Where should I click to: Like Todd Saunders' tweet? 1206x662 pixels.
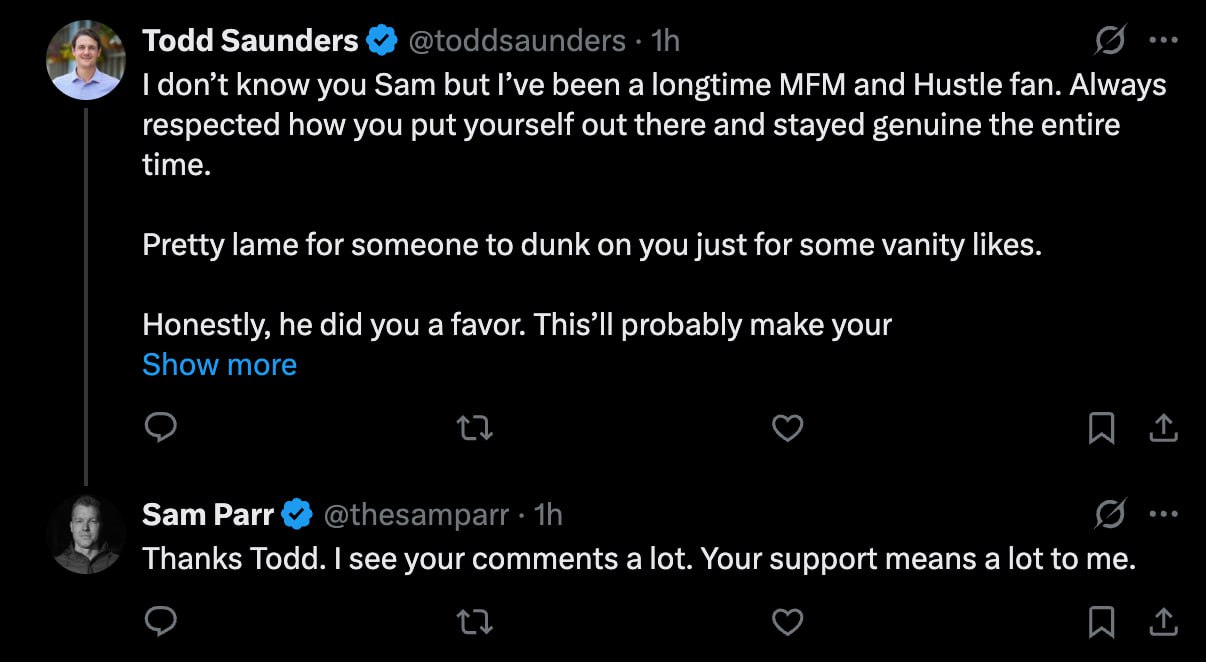click(x=788, y=428)
